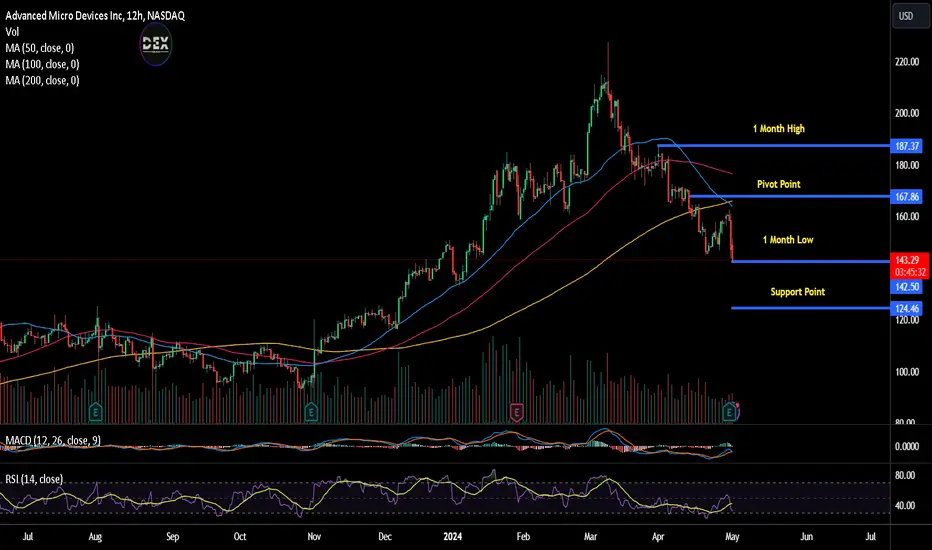This screenshot has width=932, height=550.
Task: Click the red earnings E marker near February
Action: [x=517, y=411]
